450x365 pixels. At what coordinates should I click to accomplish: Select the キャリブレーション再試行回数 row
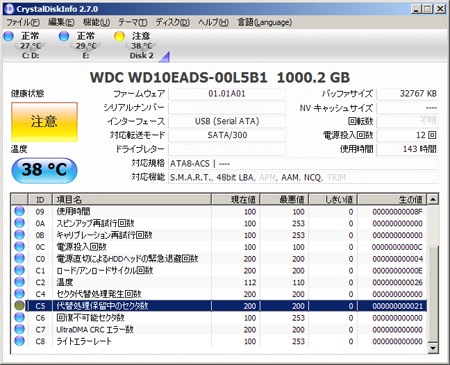(x=219, y=235)
